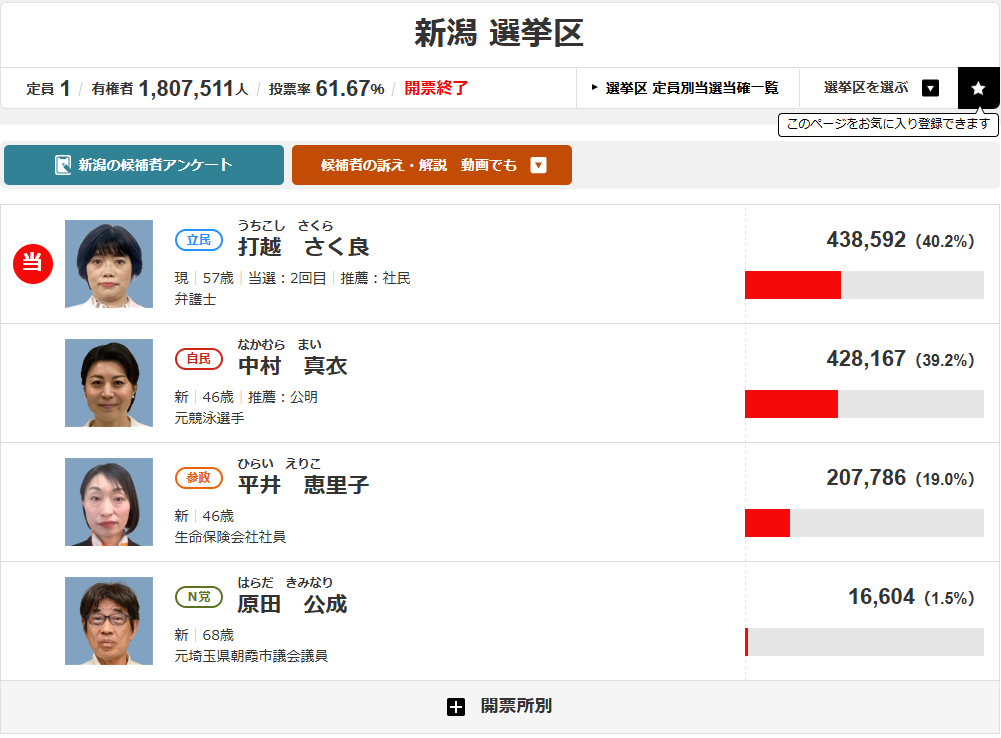Click 推薦：公明 endorsement text
The image size is (1001, 738).
pos(283,397)
